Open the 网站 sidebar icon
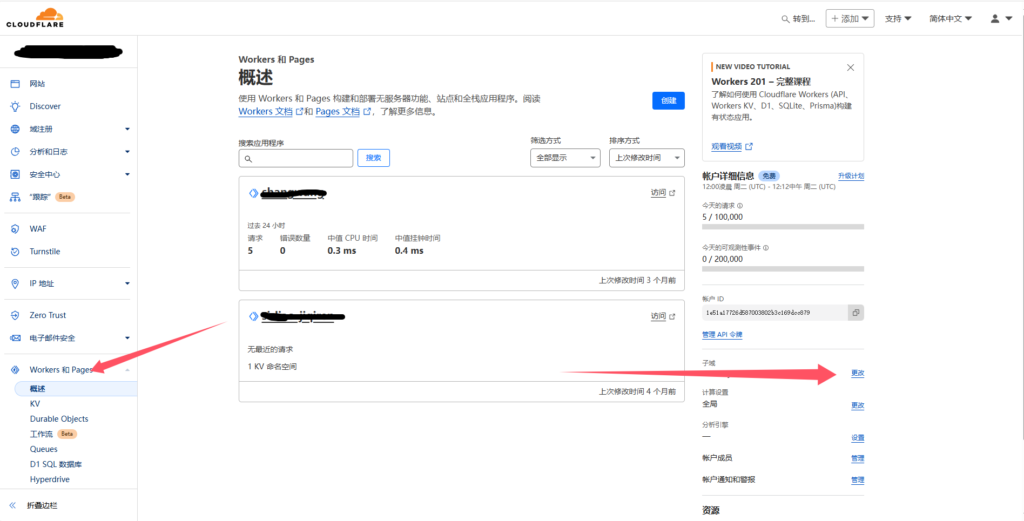The image size is (1024, 521). (15, 84)
